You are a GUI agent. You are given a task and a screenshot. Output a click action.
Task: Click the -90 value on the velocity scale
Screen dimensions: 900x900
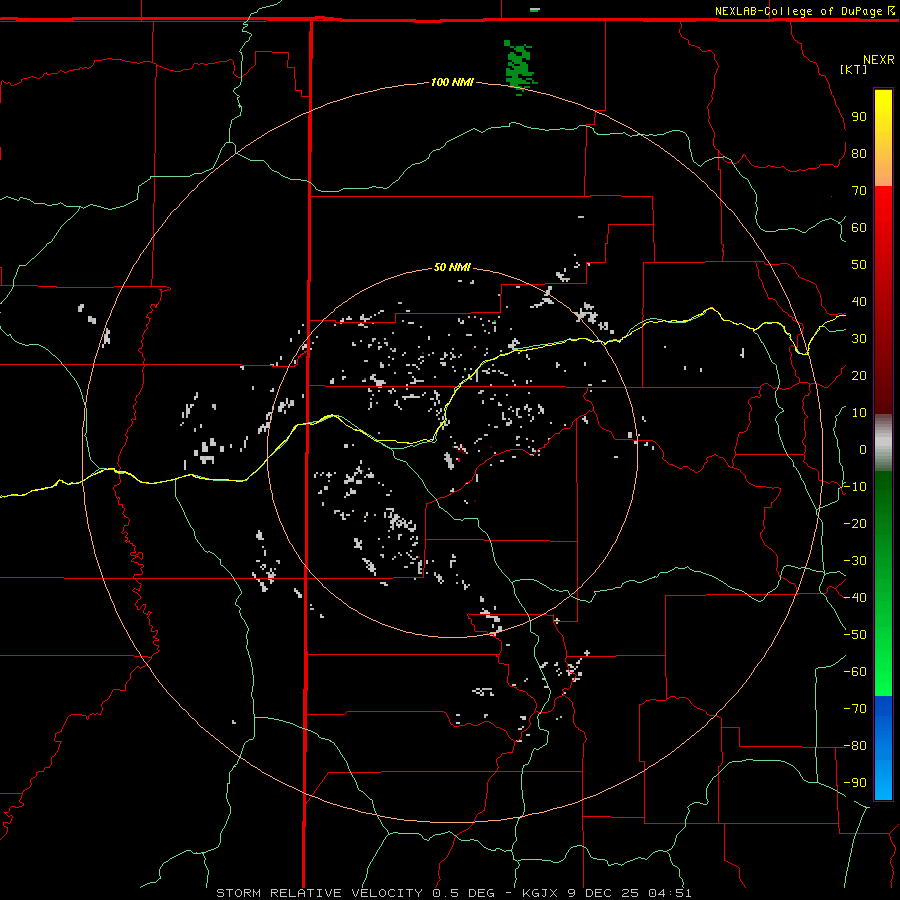(855, 783)
